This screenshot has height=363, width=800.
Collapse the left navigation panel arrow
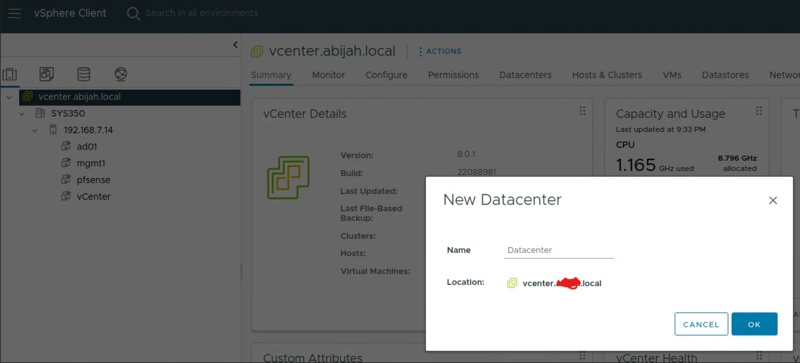click(x=235, y=45)
